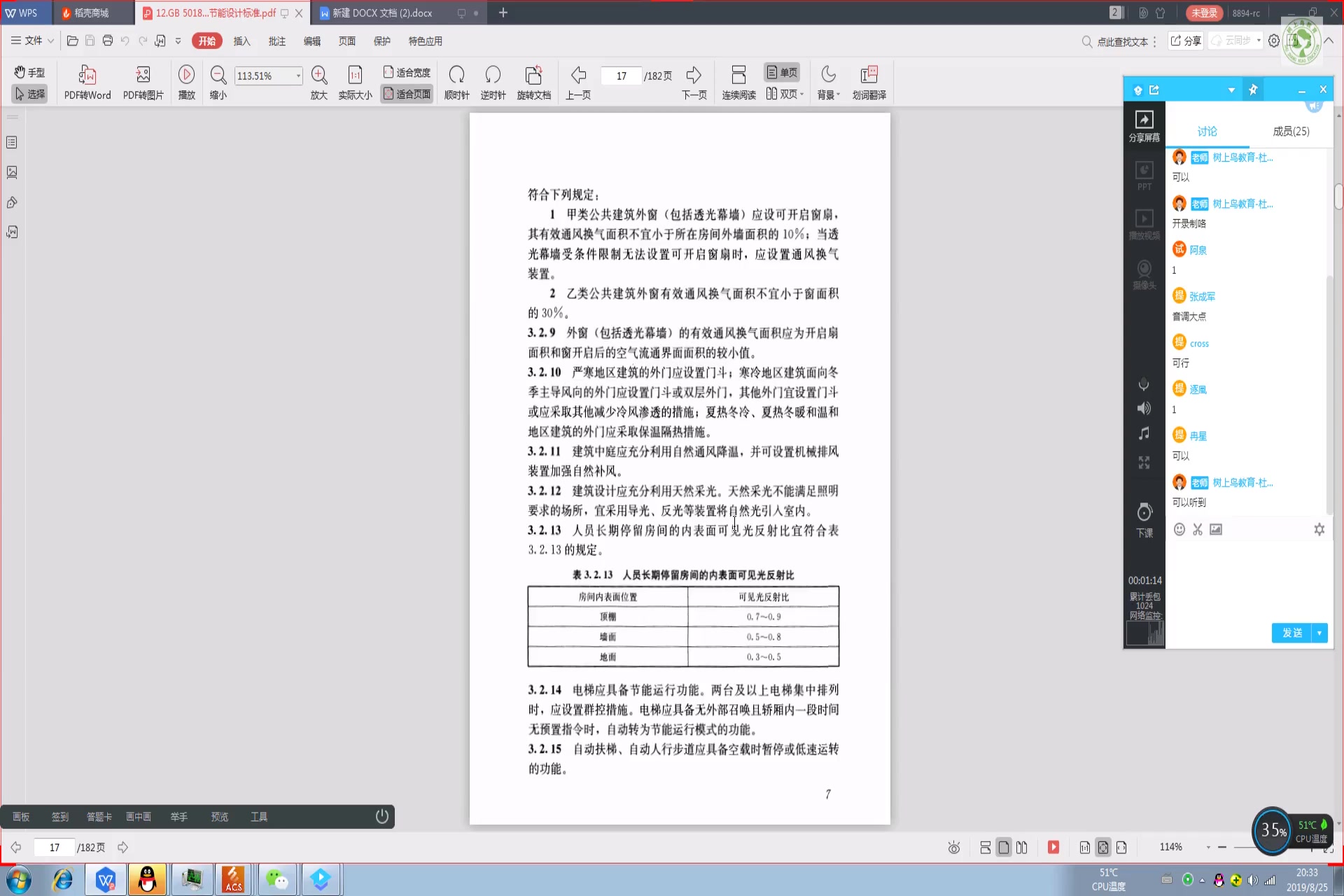Screen dimensions: 1344x896
Task: Select the Hand tool (手型)
Action: [29, 72]
